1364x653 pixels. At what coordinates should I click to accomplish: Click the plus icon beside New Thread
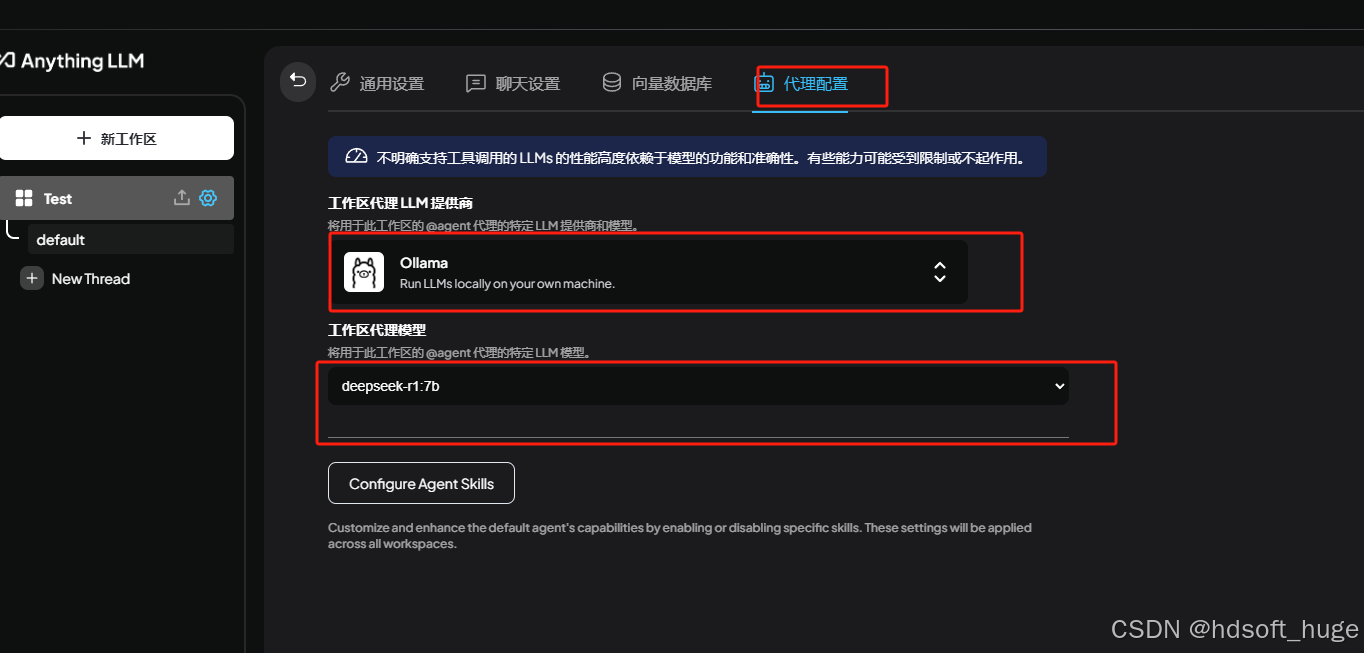point(32,279)
